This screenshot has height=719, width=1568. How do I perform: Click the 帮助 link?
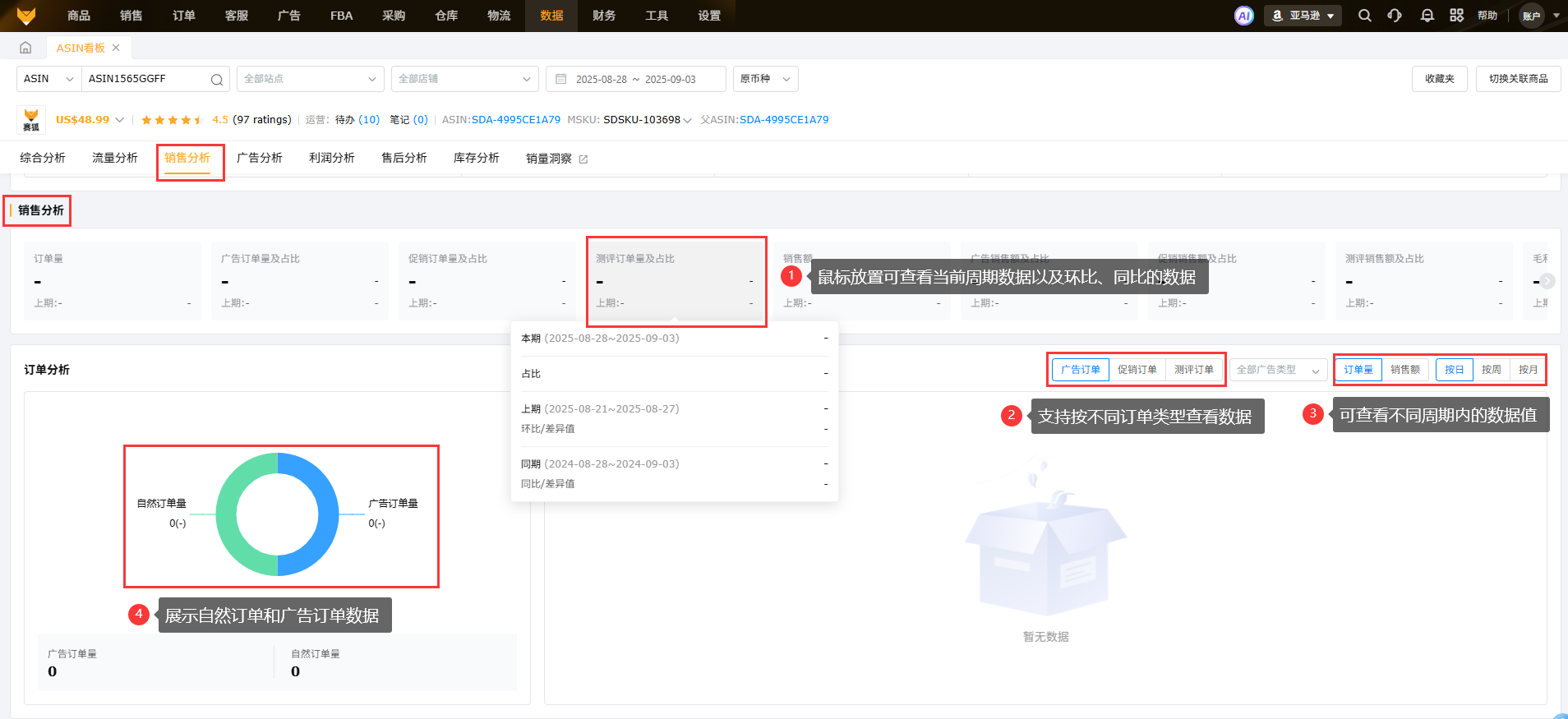point(1487,16)
